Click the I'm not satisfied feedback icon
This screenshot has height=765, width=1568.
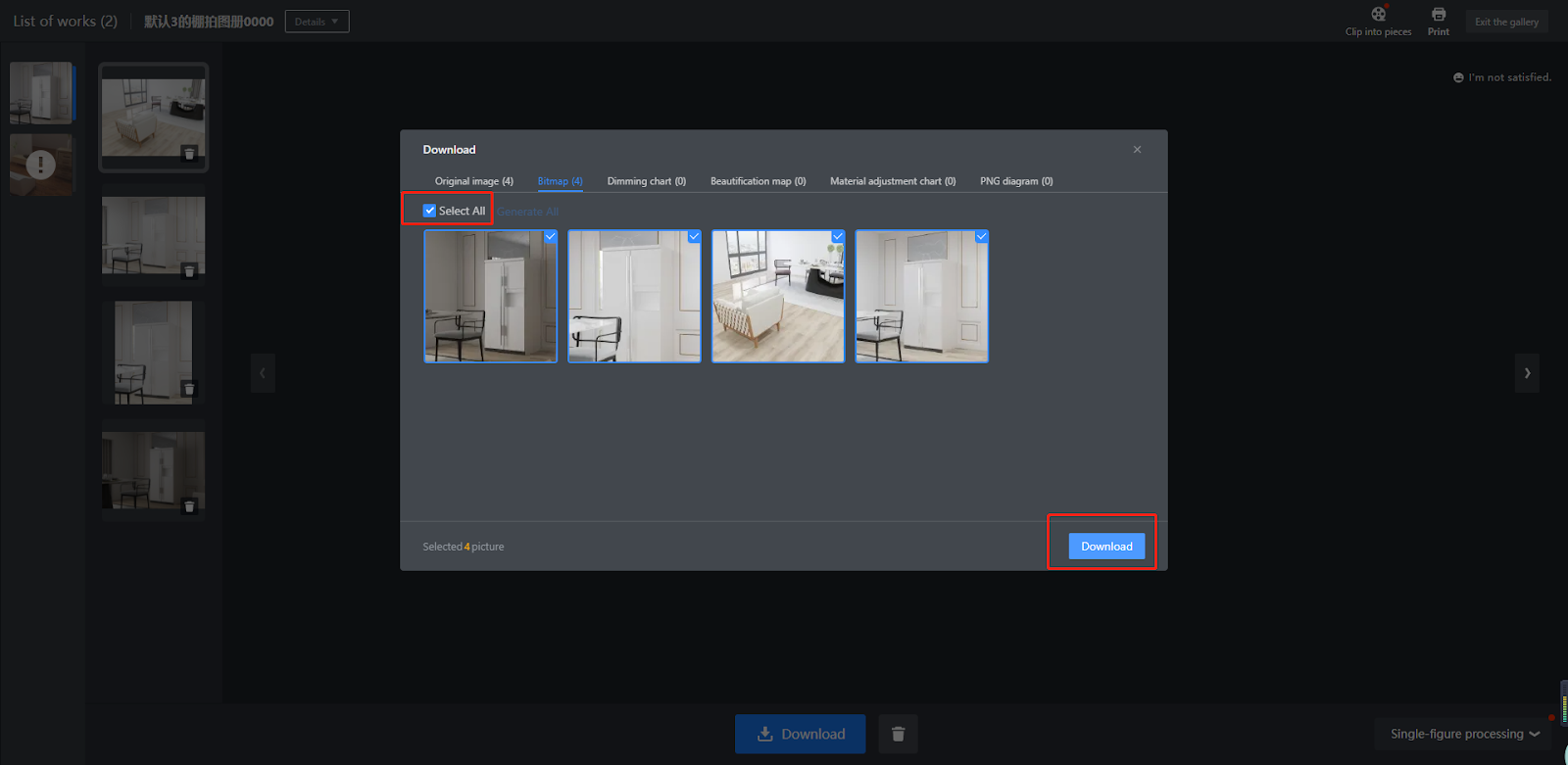1458,77
